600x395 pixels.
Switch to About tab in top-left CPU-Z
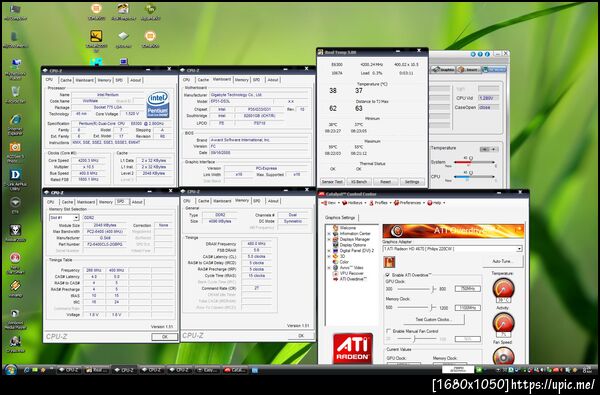click(135, 80)
